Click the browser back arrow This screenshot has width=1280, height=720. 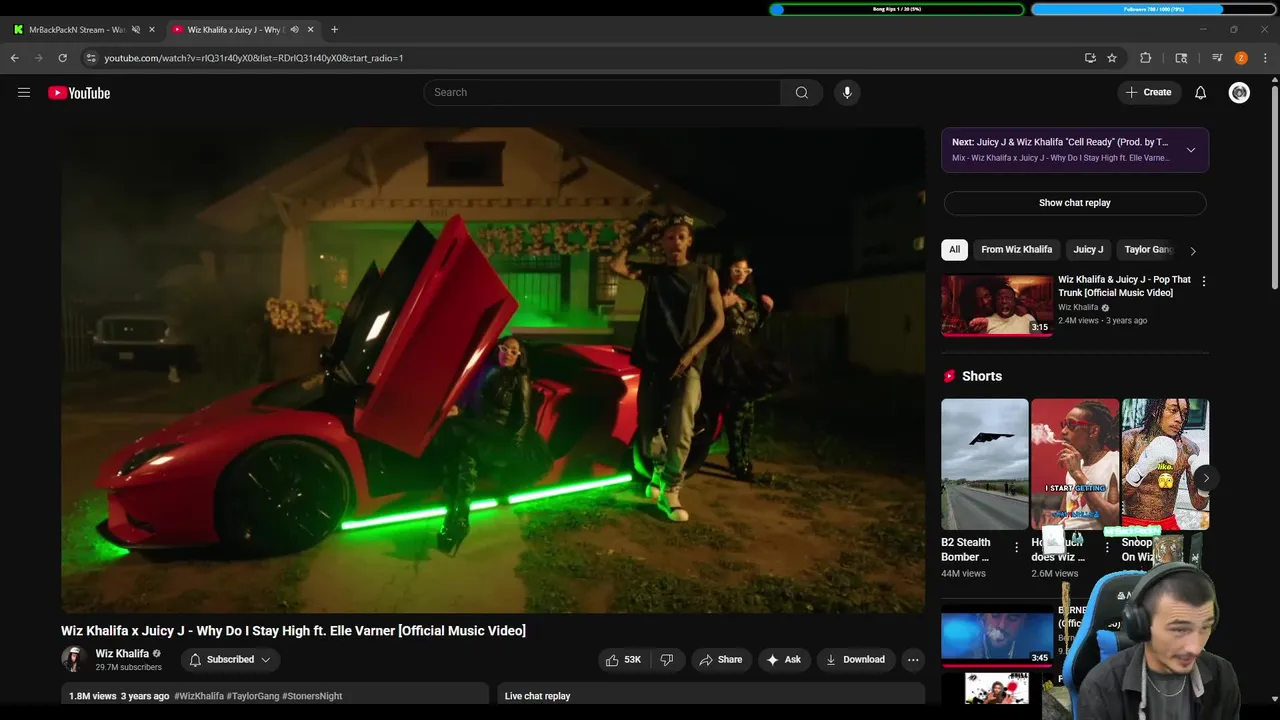pos(14,58)
